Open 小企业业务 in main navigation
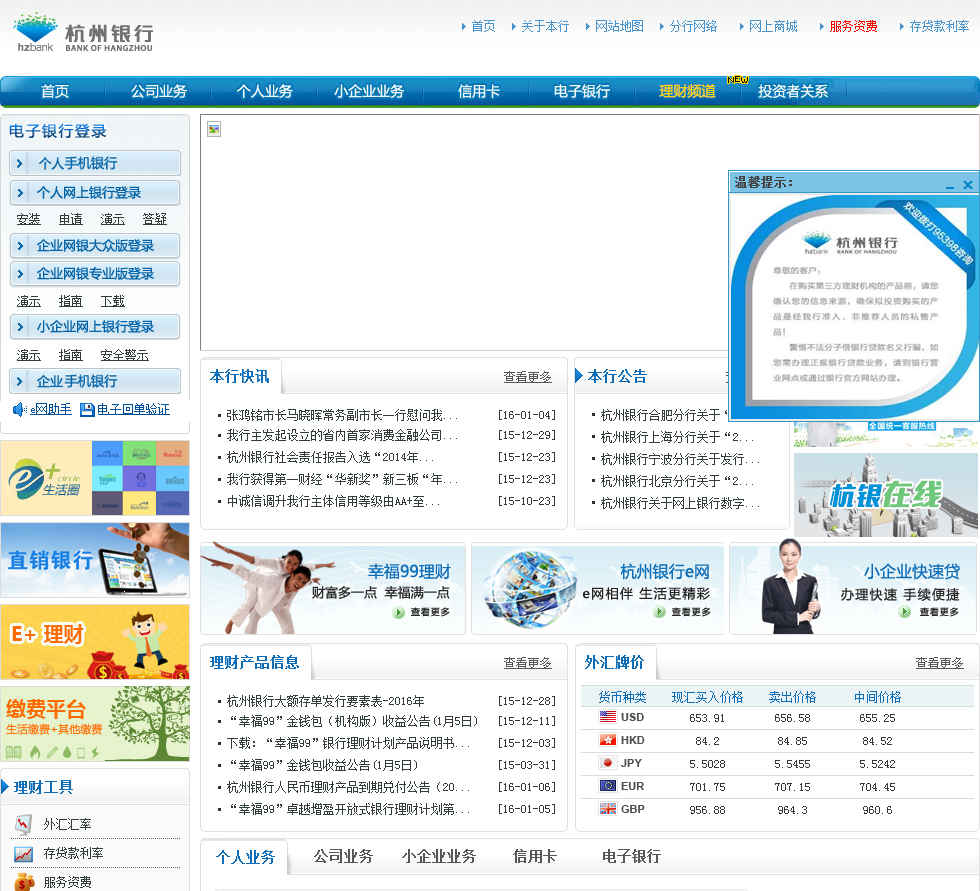The width and height of the screenshot is (980, 891). pos(369,91)
